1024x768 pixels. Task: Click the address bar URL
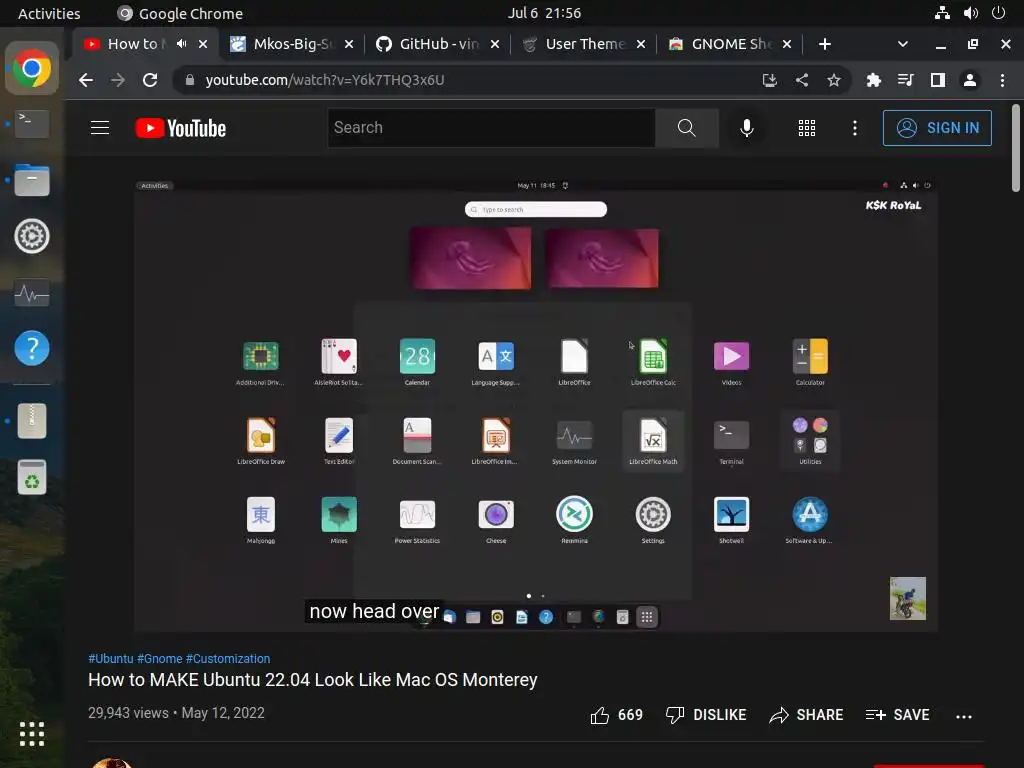(325, 80)
